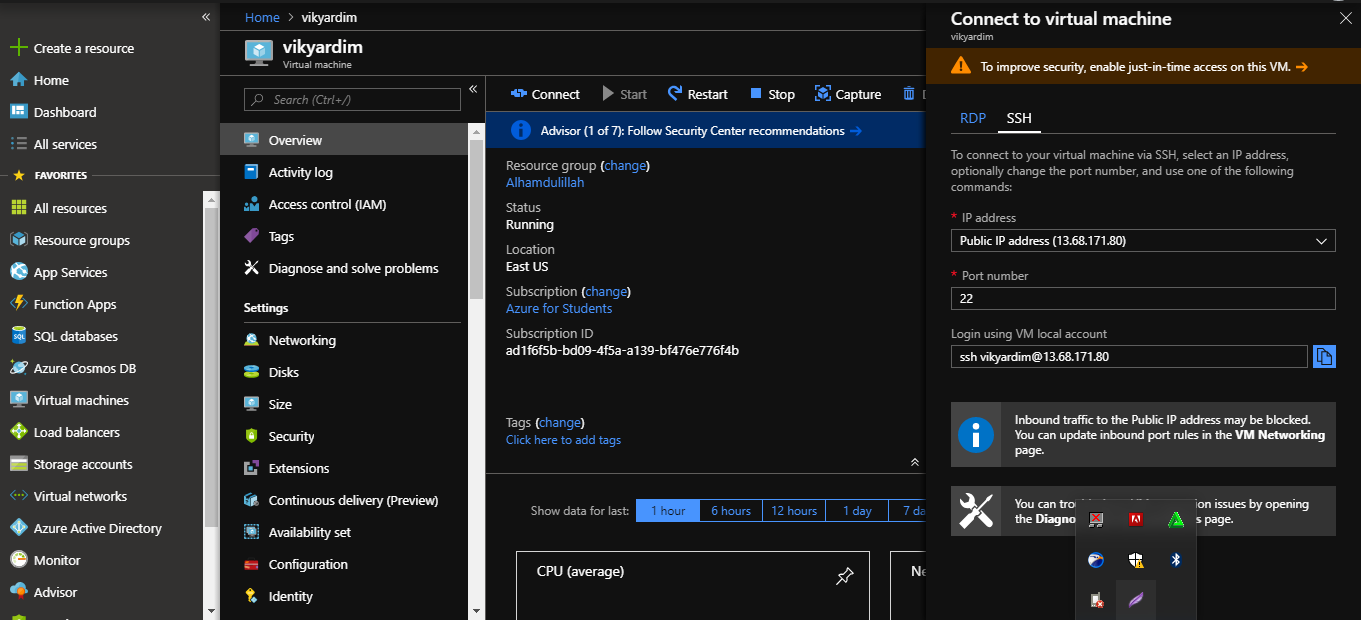Click the Restart VM icon
Image resolution: width=1361 pixels, height=620 pixels.
point(675,94)
